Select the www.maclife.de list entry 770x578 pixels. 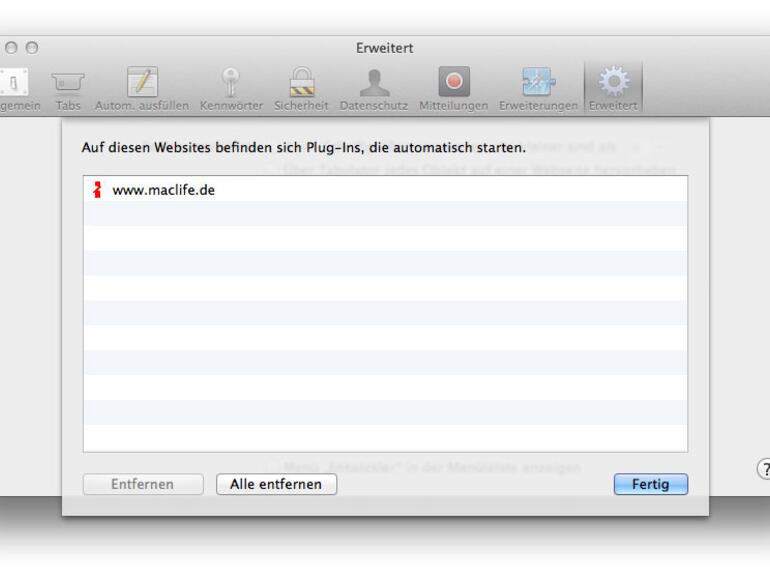point(385,190)
